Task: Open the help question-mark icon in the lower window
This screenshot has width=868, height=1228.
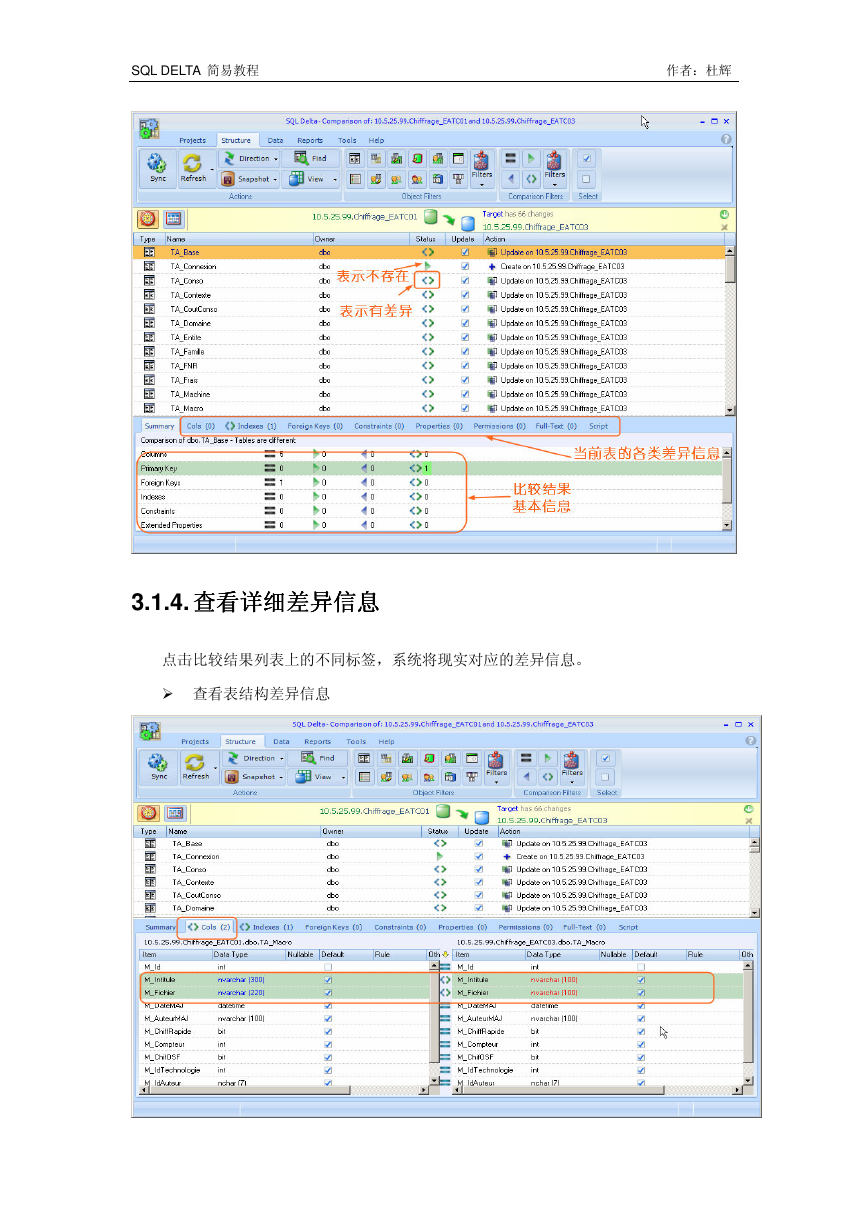Action: 750,741
